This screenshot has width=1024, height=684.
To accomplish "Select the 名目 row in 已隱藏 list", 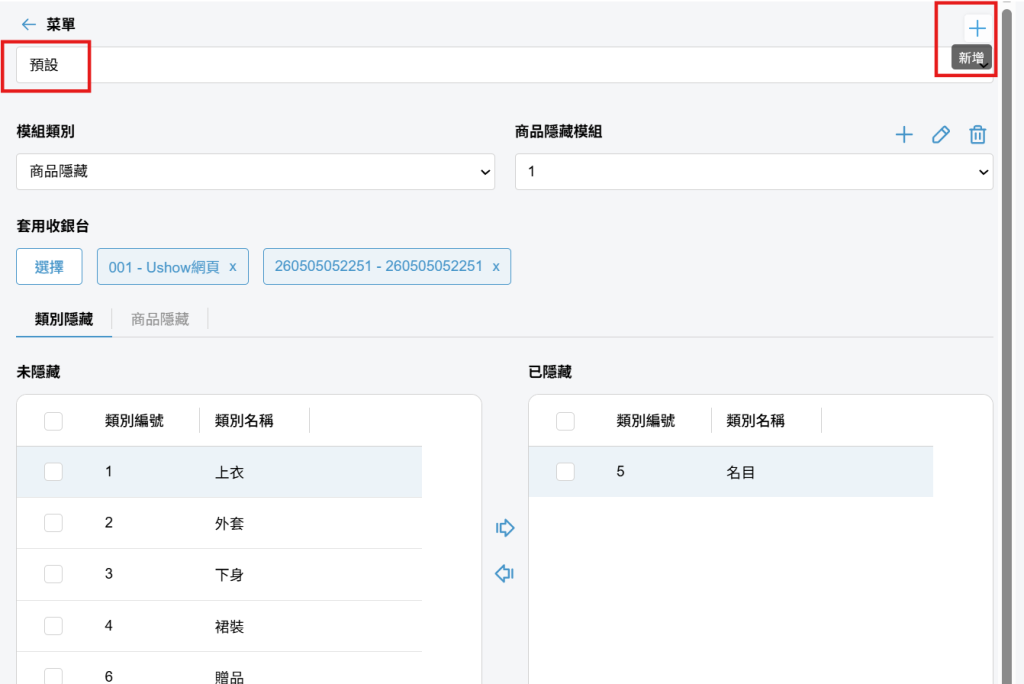I will (x=731, y=472).
